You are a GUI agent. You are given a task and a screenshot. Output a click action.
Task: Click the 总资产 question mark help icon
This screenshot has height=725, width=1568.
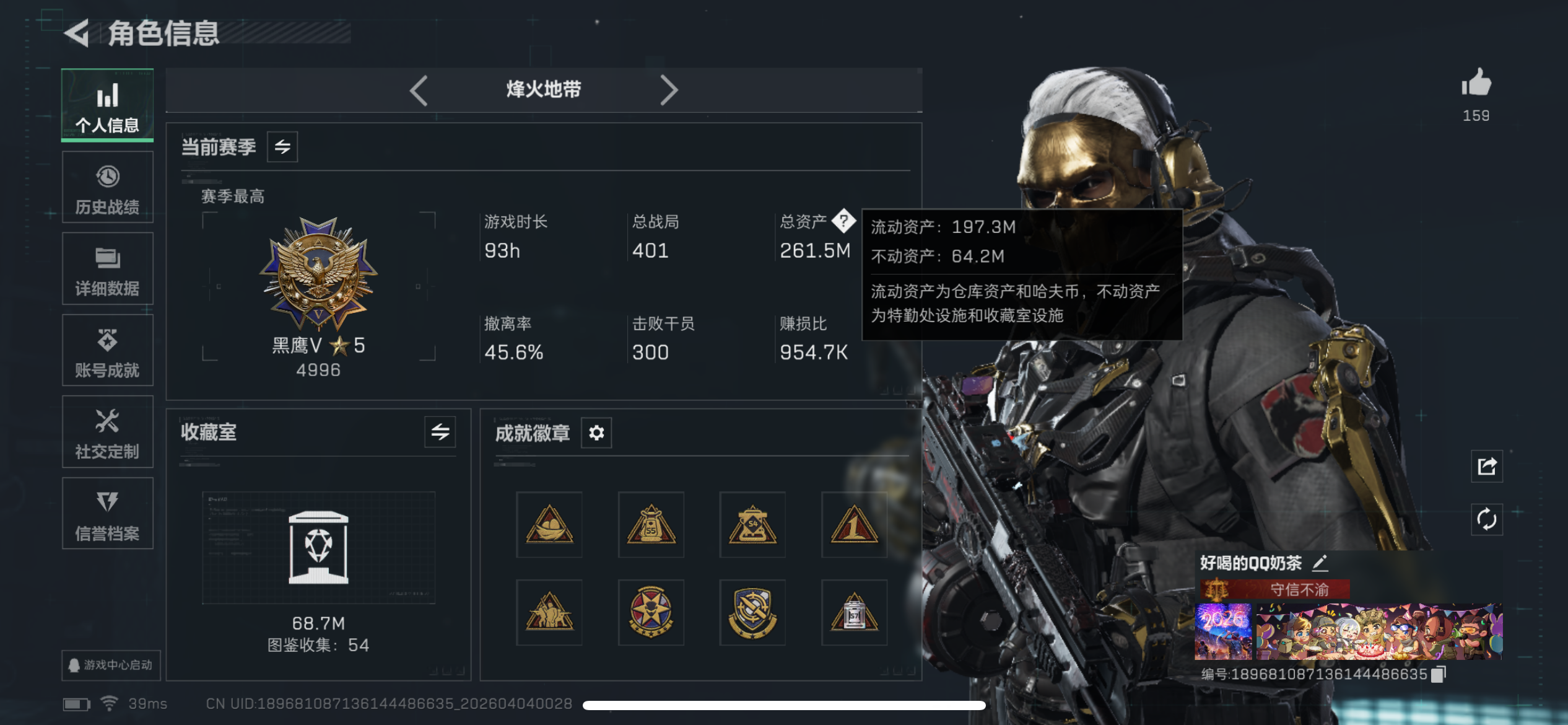pos(843,221)
